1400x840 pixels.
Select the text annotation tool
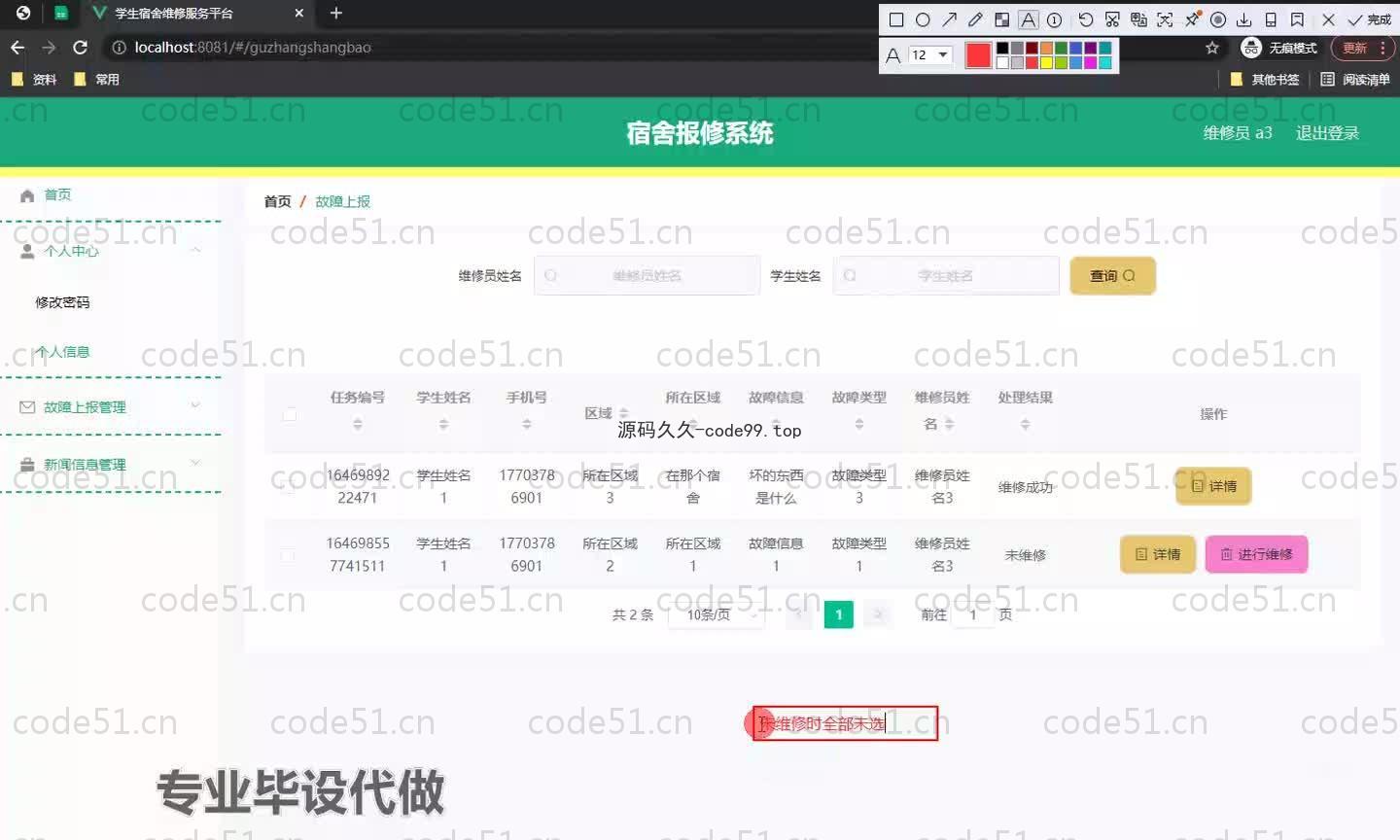tap(1028, 19)
